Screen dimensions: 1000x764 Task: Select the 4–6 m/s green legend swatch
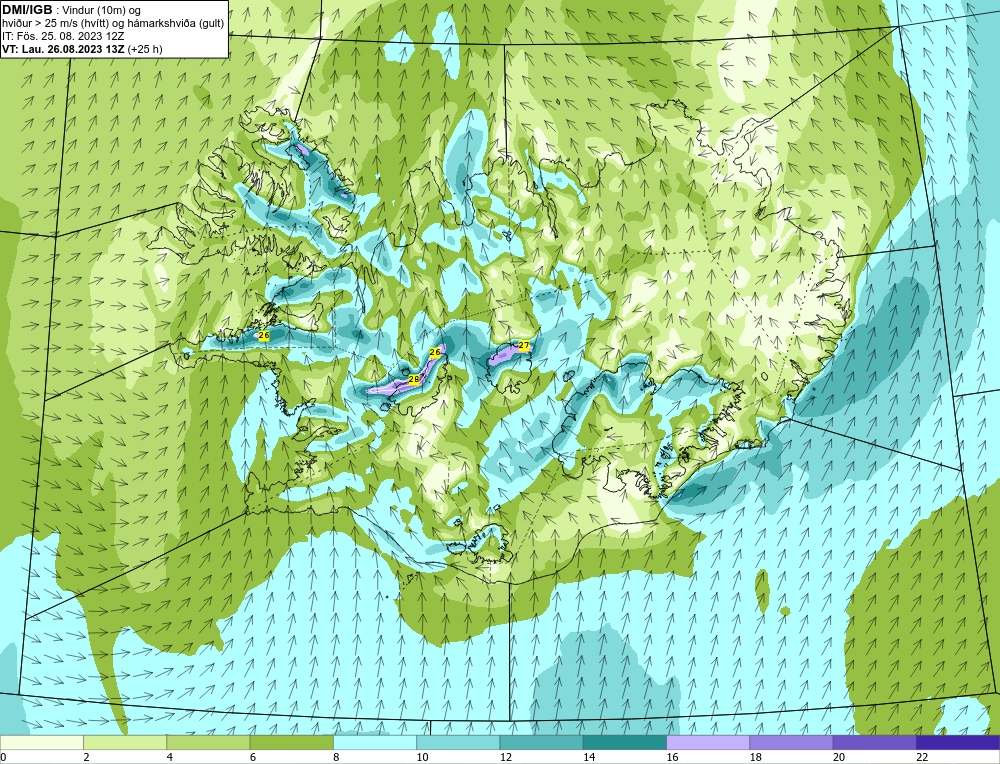[209, 742]
